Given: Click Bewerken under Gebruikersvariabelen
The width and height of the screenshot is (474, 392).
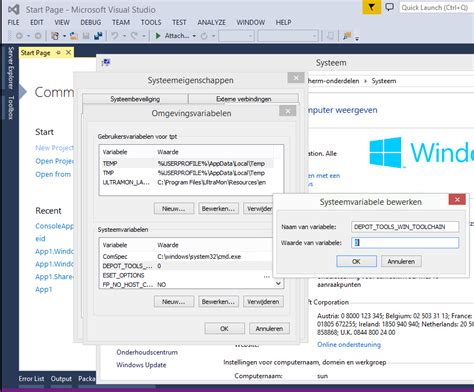Looking at the screenshot, I should [218, 209].
